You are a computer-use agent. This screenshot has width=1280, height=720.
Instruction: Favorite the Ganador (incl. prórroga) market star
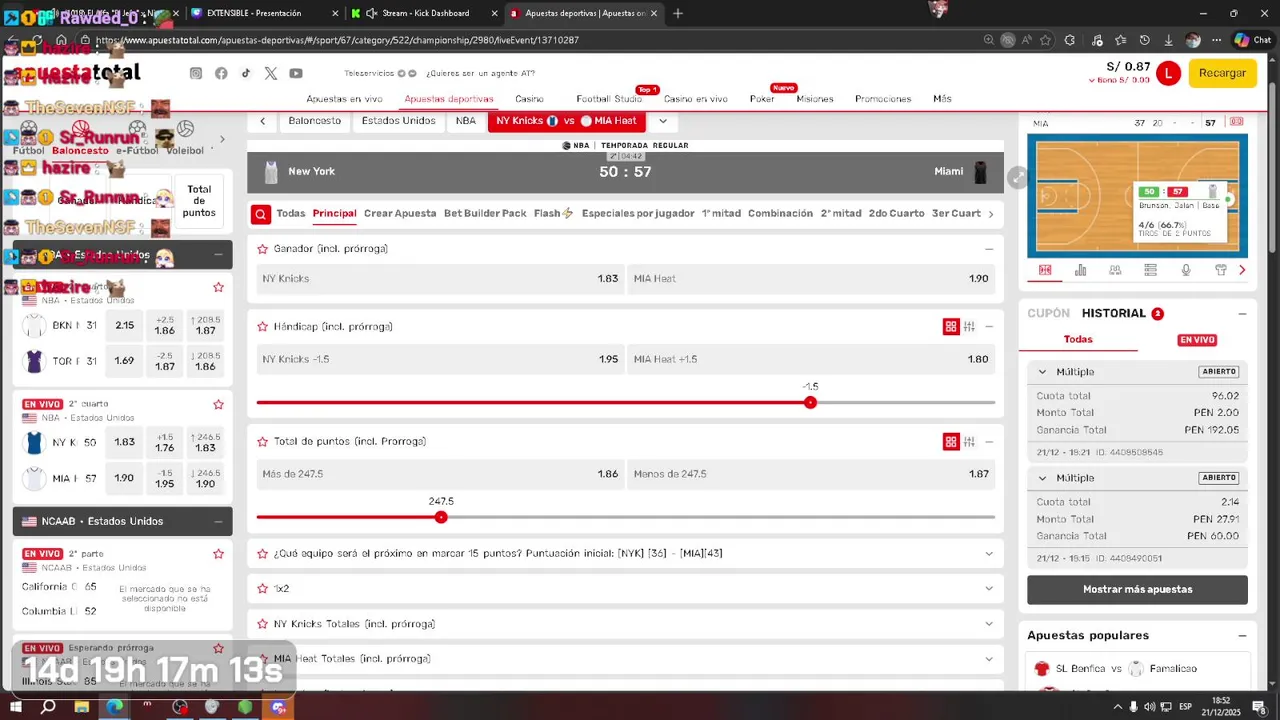263,249
